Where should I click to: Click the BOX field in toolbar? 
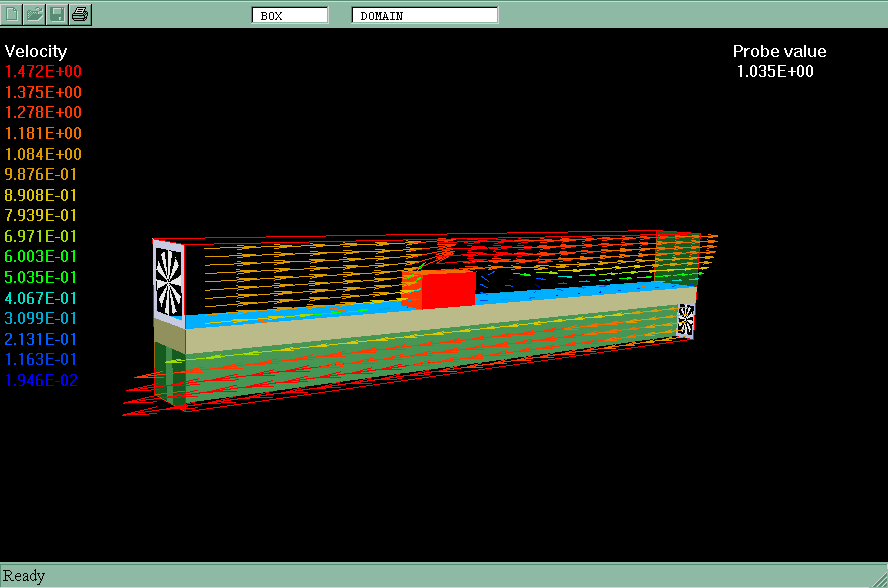[289, 15]
